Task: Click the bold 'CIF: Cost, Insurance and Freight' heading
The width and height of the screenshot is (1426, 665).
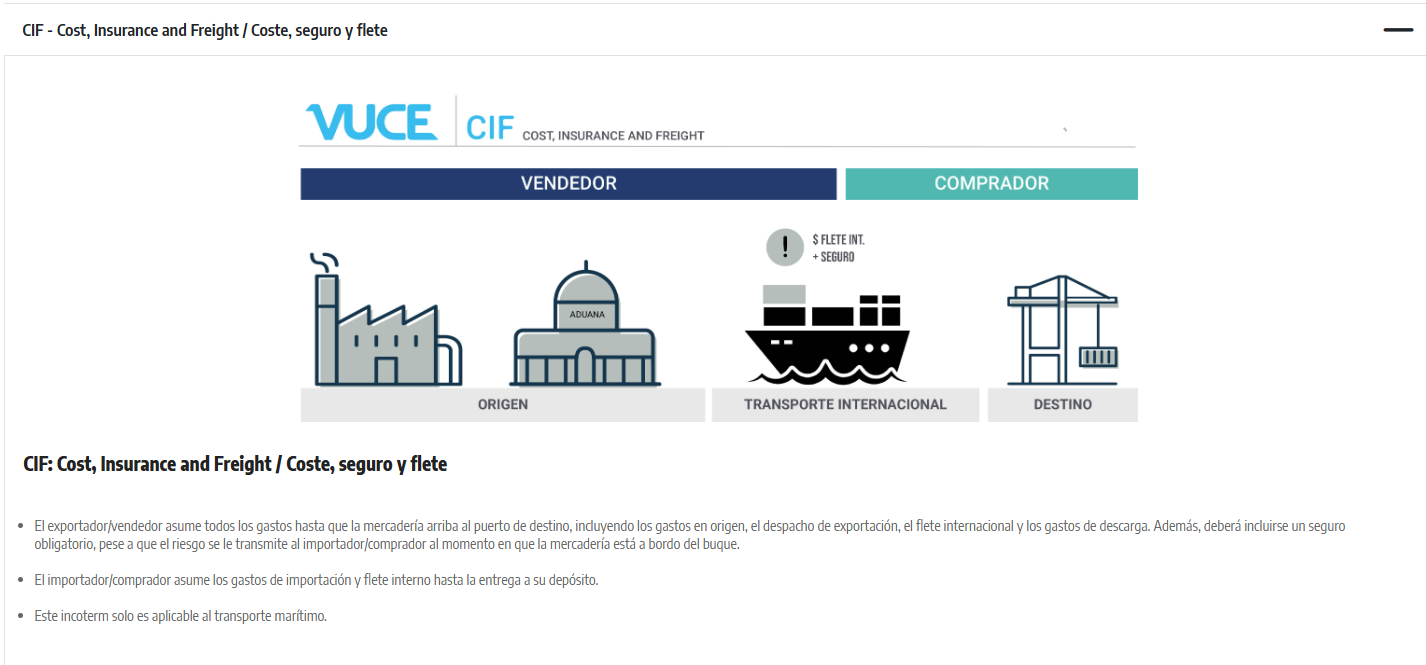Action: [235, 464]
